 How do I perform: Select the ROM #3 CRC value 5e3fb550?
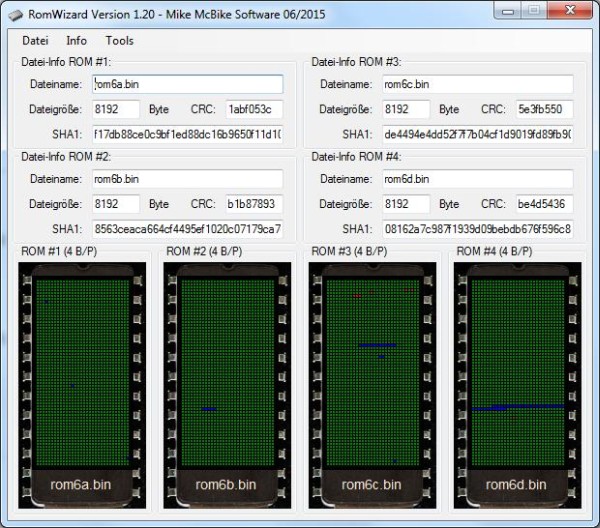click(544, 109)
